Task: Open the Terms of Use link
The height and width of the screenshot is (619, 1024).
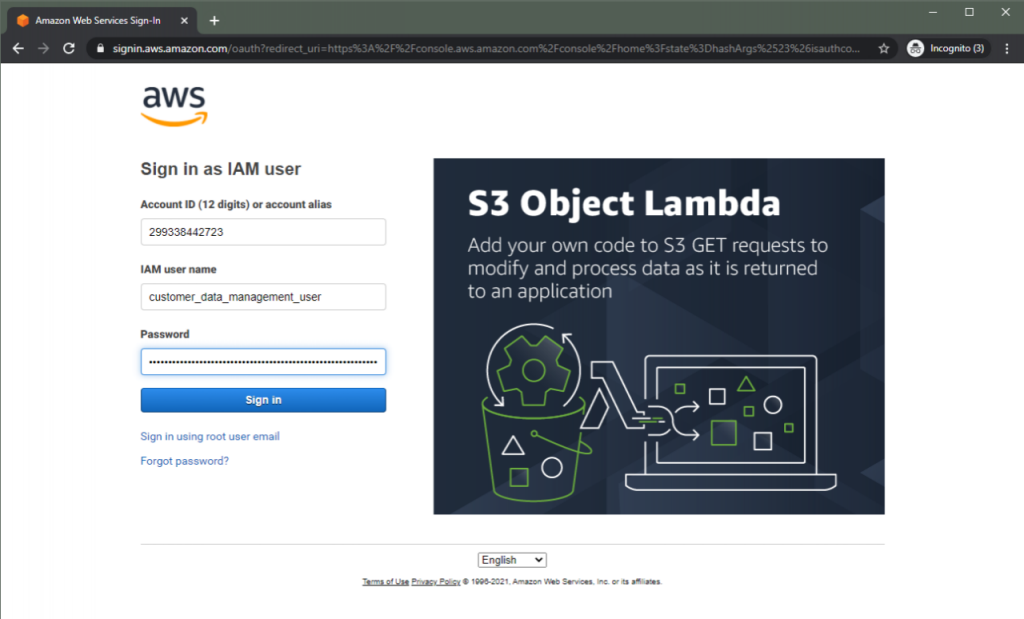Action: [385, 581]
